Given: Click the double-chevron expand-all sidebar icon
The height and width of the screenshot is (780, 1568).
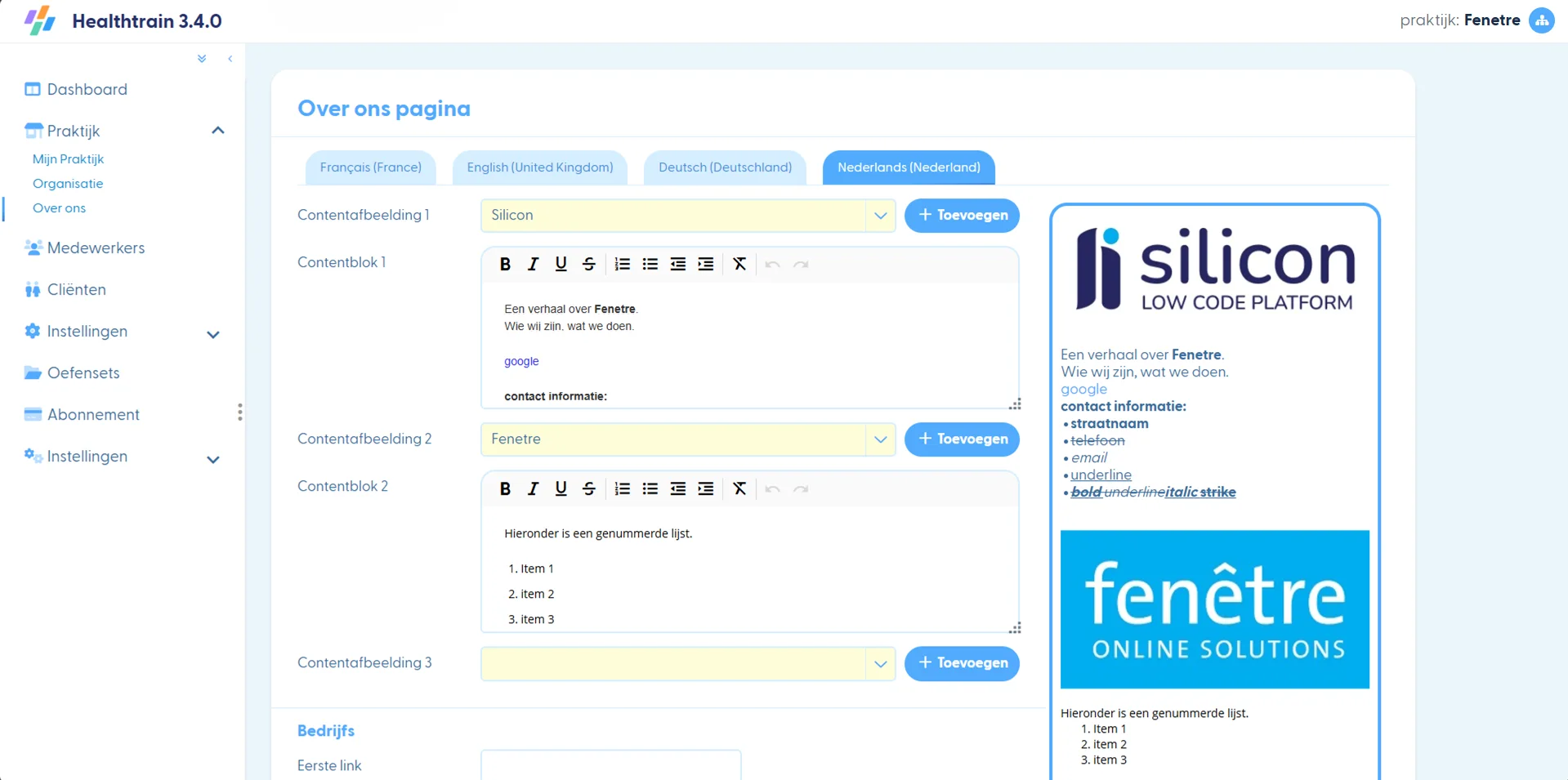Looking at the screenshot, I should [202, 59].
